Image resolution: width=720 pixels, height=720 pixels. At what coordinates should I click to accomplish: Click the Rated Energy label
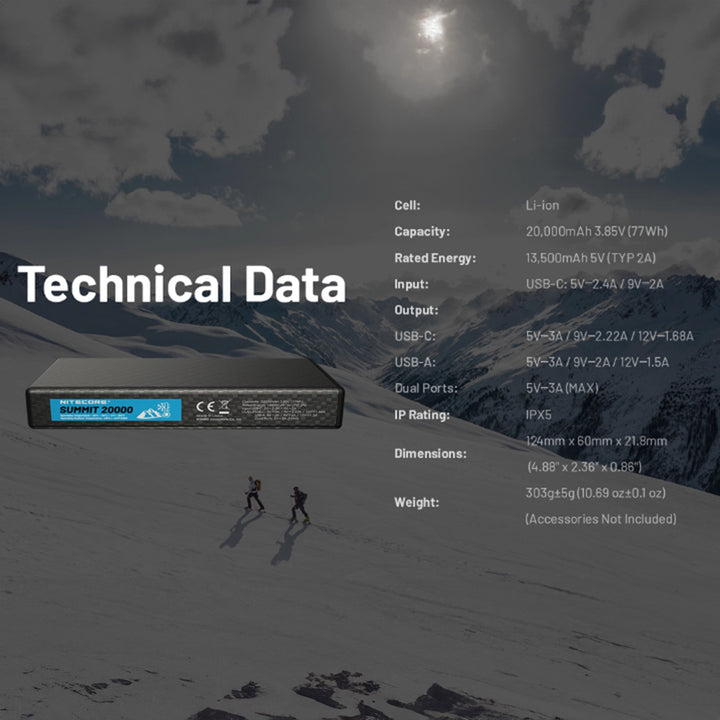pyautogui.click(x=435, y=258)
